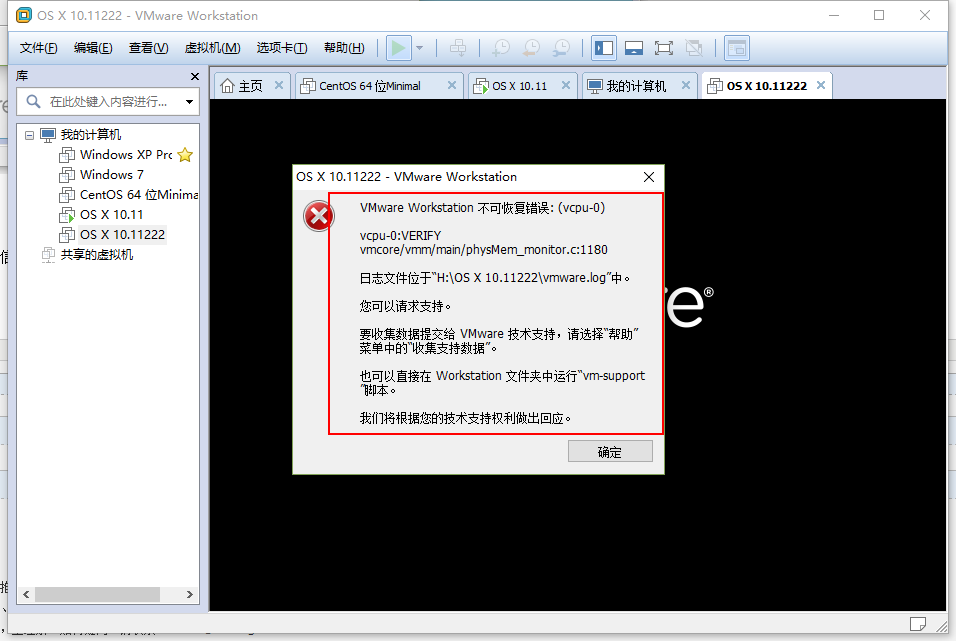Take a snapshot using the clock-plus toolbar icon
The width and height of the screenshot is (956, 641).
pyautogui.click(x=501, y=48)
